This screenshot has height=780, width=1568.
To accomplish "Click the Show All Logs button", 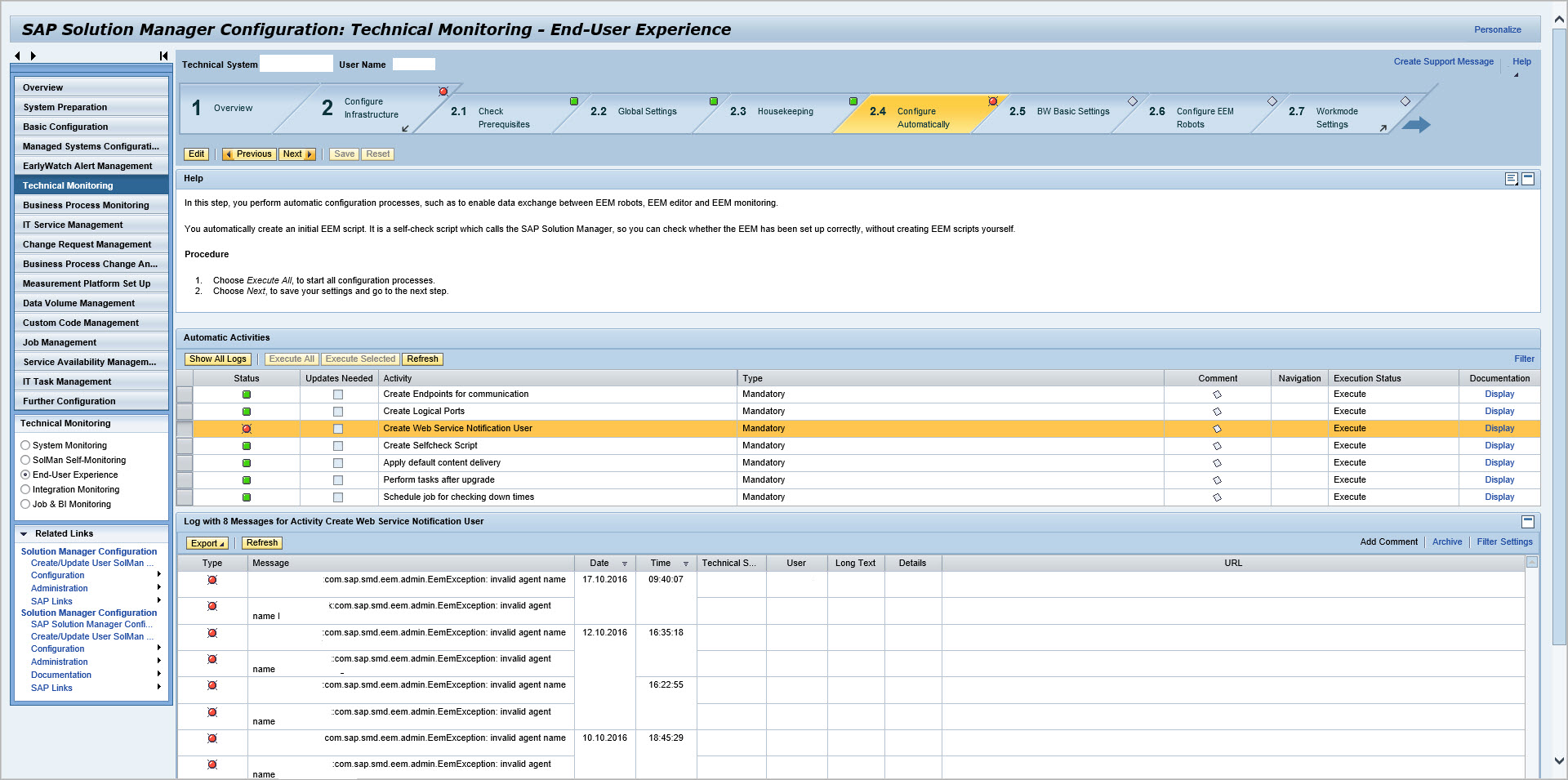I will point(217,359).
